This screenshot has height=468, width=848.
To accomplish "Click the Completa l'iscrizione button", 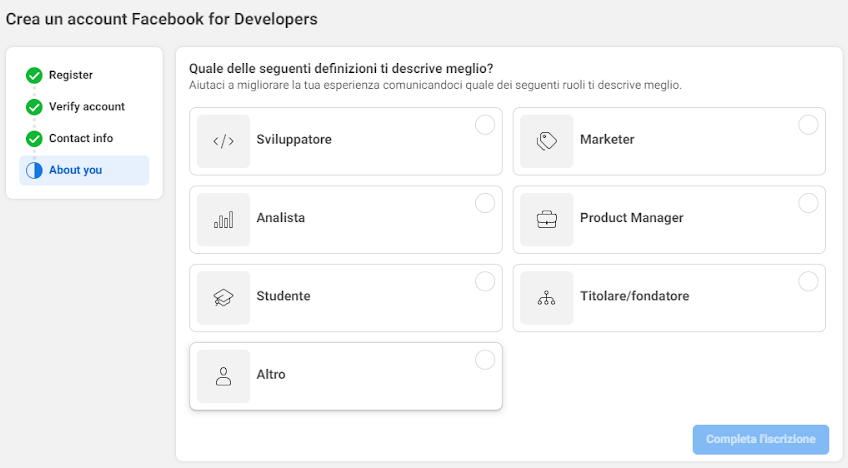I will tap(760, 439).
